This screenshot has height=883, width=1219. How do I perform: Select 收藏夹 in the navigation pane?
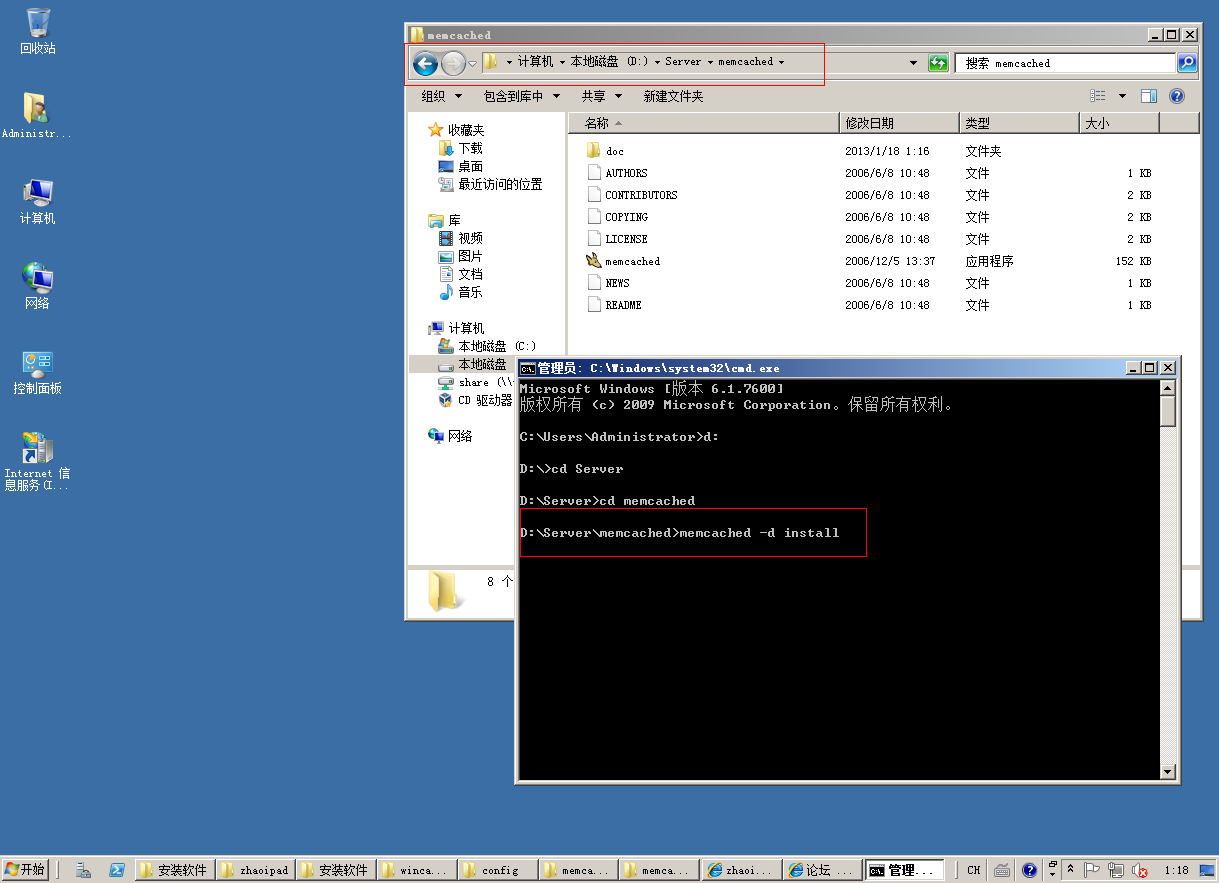pos(465,130)
